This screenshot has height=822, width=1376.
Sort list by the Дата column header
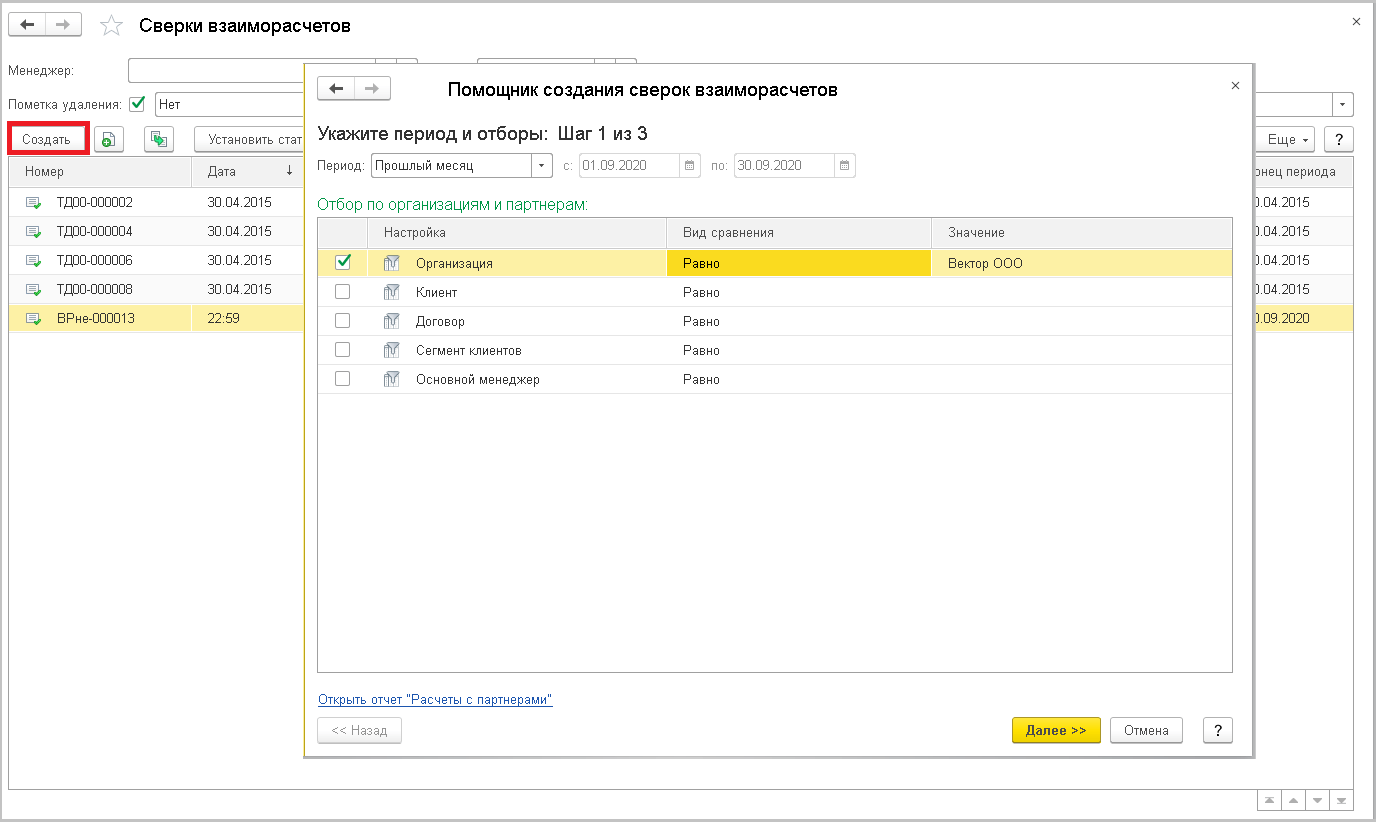tap(245, 172)
